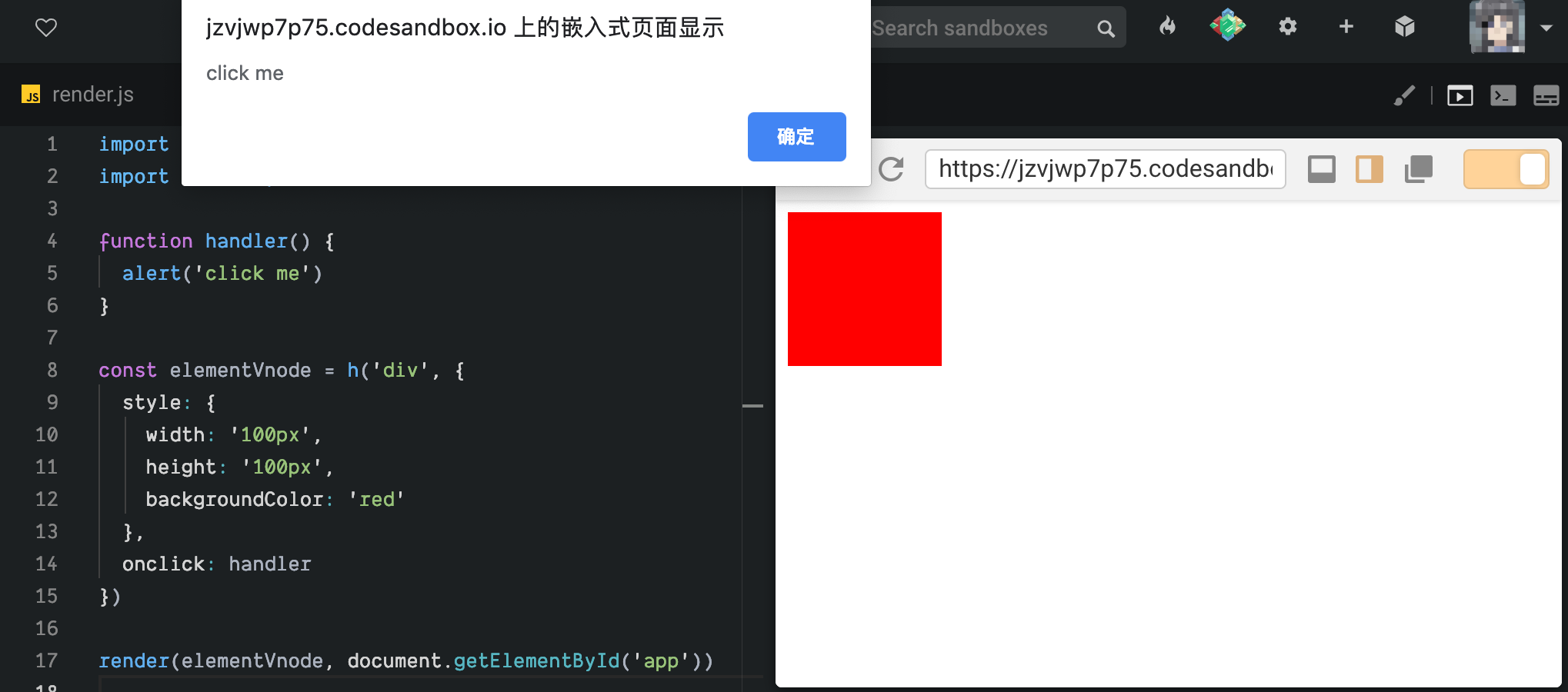Click the preview URL address field
The height and width of the screenshot is (692, 1568).
(x=1106, y=169)
